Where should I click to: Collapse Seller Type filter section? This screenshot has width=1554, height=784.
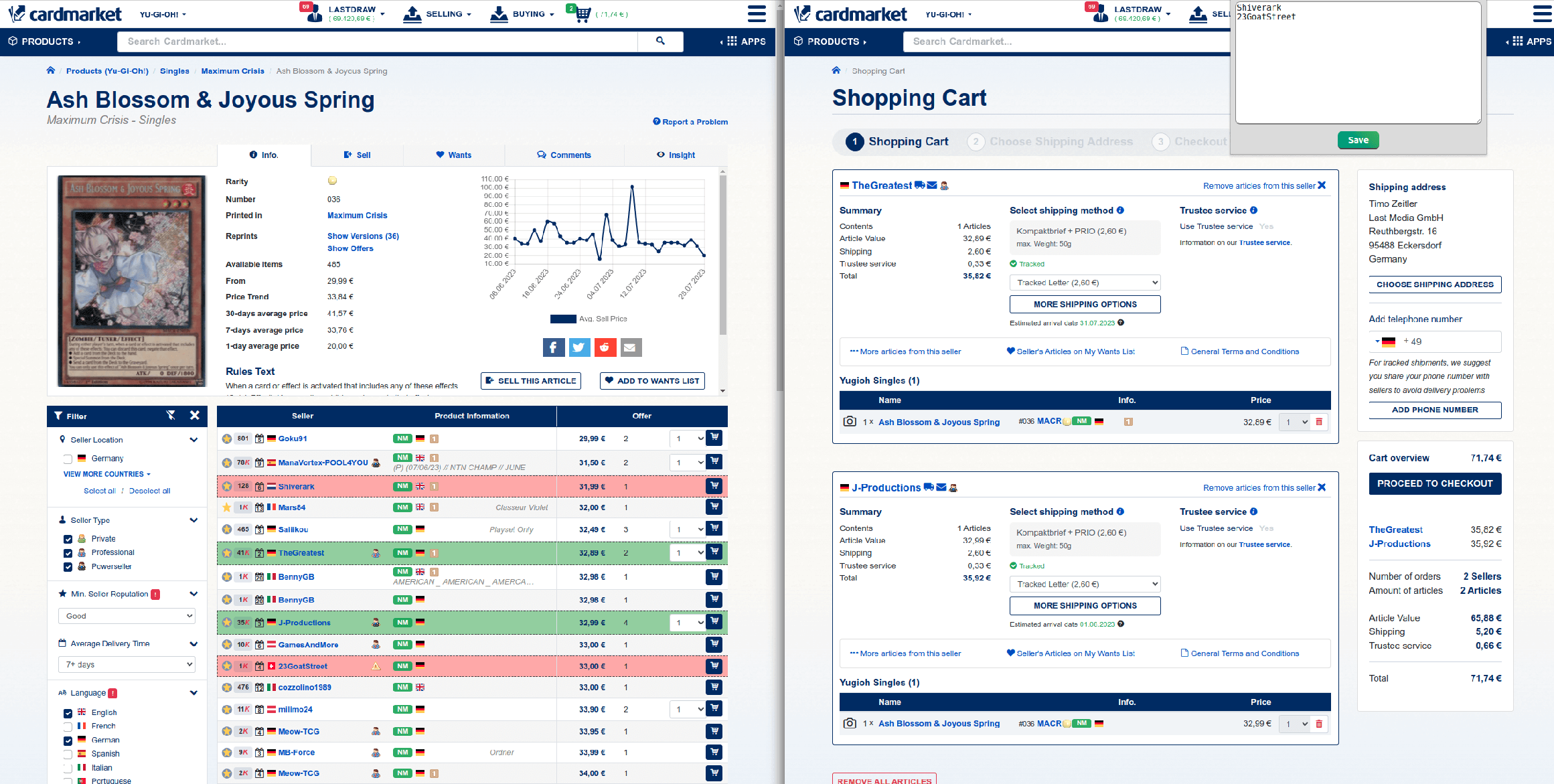coord(193,520)
